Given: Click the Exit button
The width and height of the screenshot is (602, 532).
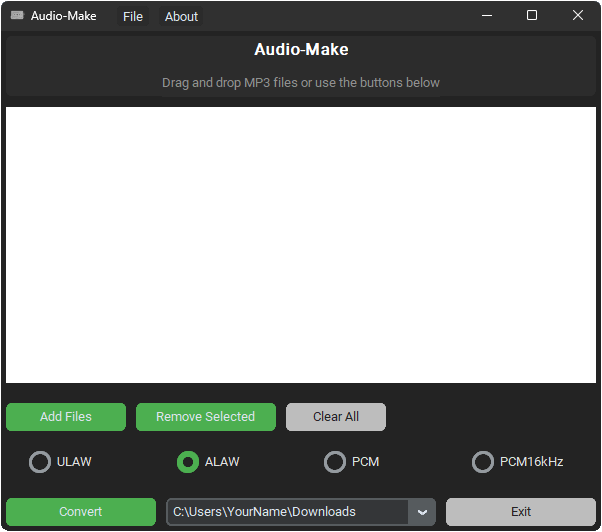Looking at the screenshot, I should click(x=521, y=512).
